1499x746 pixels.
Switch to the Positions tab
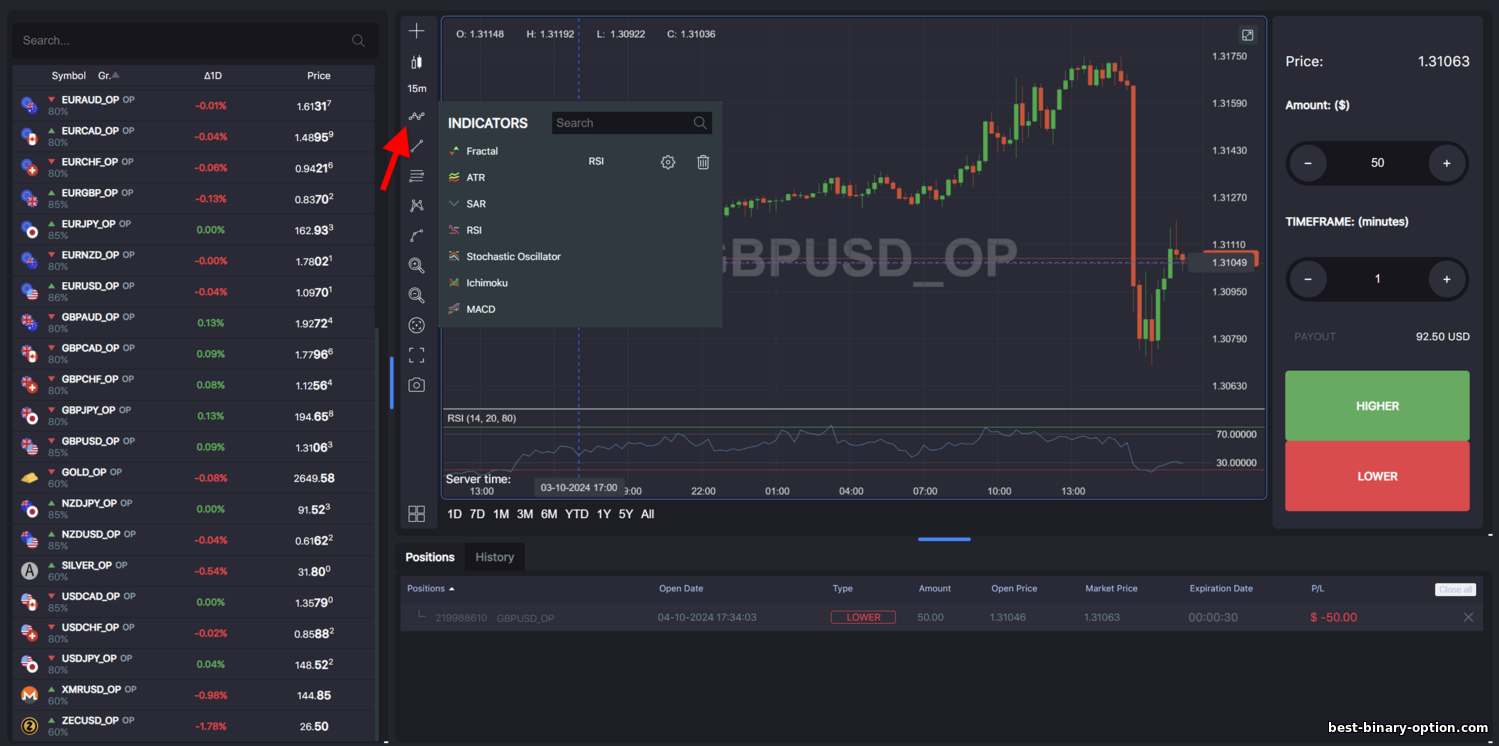(430, 557)
